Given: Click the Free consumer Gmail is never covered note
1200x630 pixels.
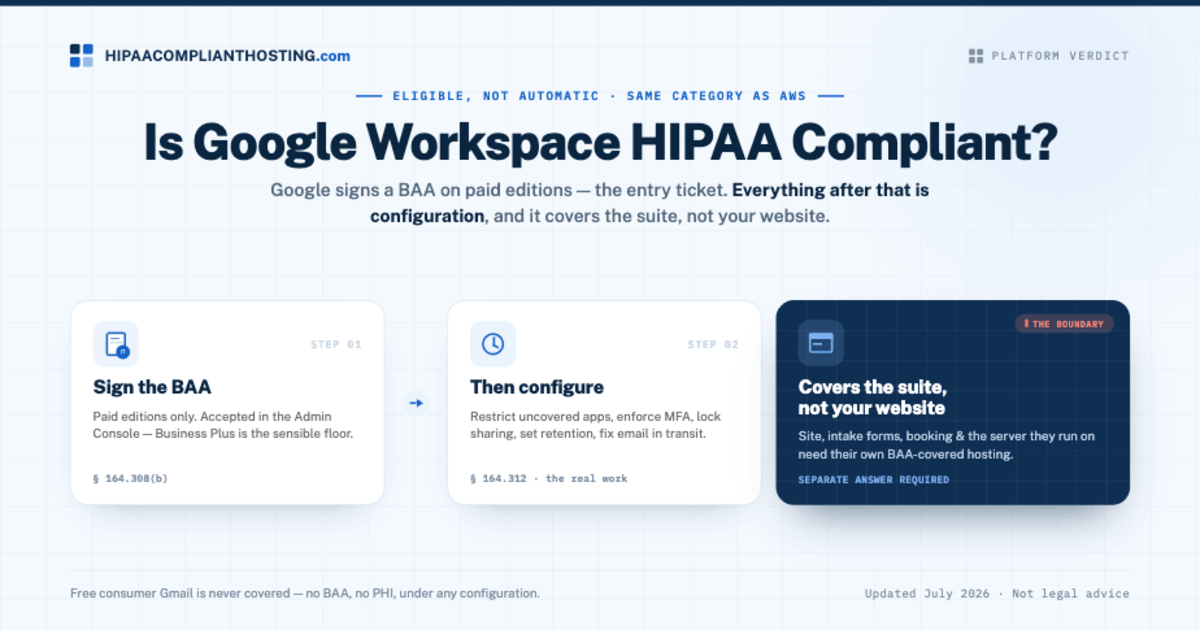Looking at the screenshot, I should pos(305,593).
